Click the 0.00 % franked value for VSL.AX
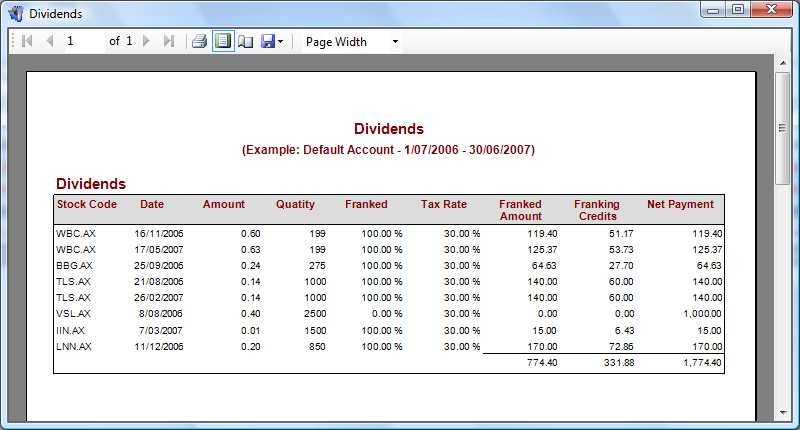The height and width of the screenshot is (430, 800). pos(387,314)
